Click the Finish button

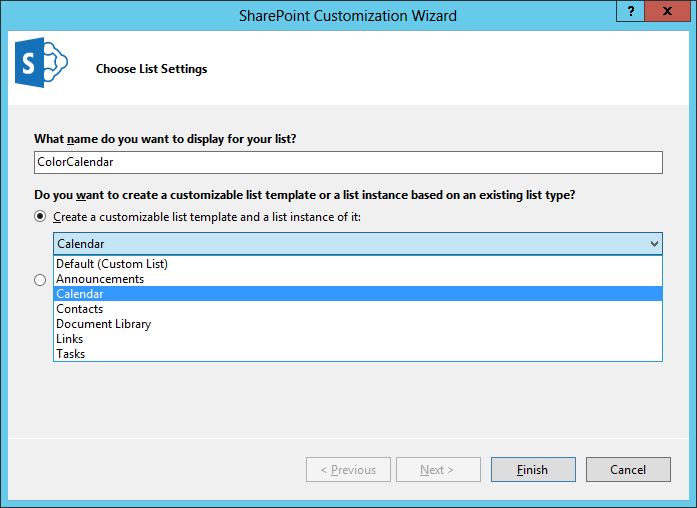tap(533, 469)
